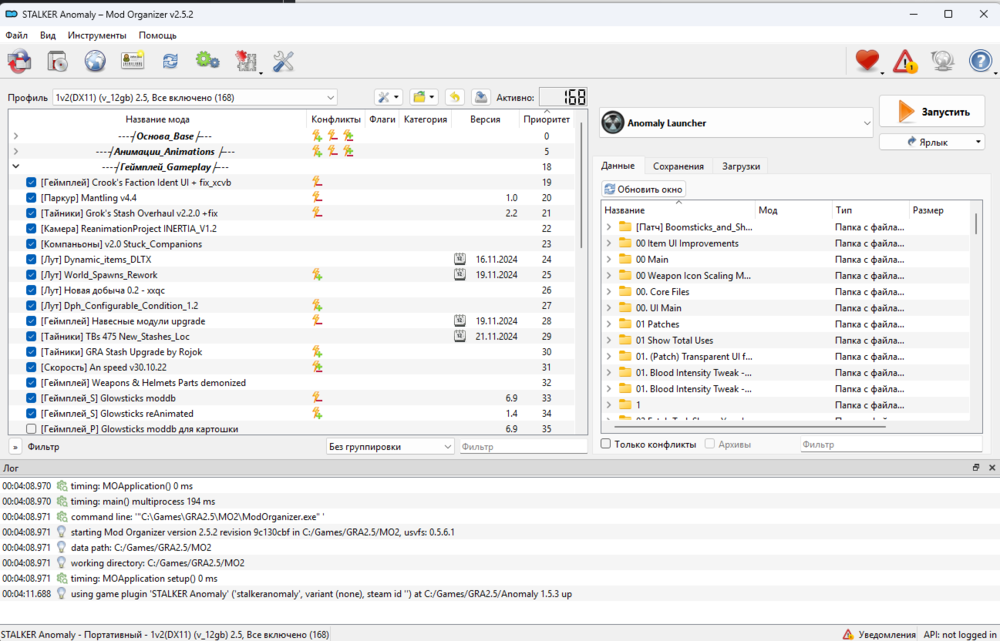
Task: Open the executables gears icon
Action: (207, 61)
